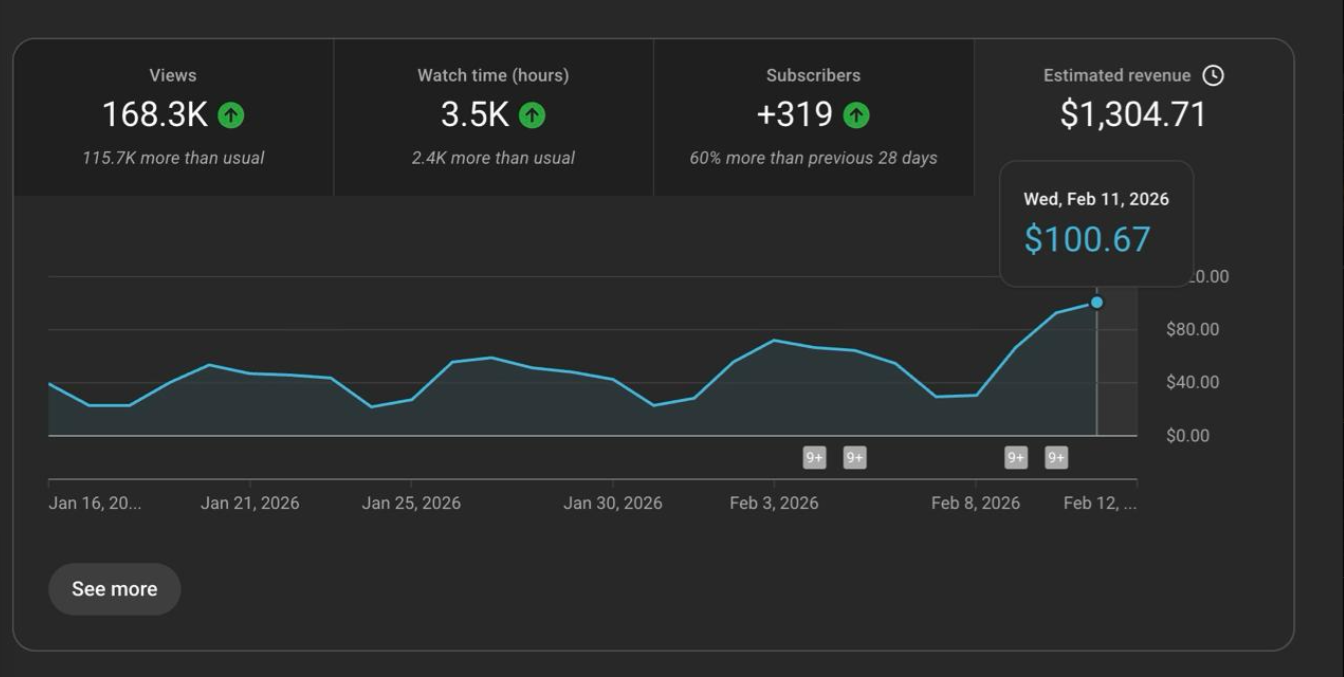Open the second 9+ marker from left
Image resolution: width=1344 pixels, height=677 pixels.
854,458
